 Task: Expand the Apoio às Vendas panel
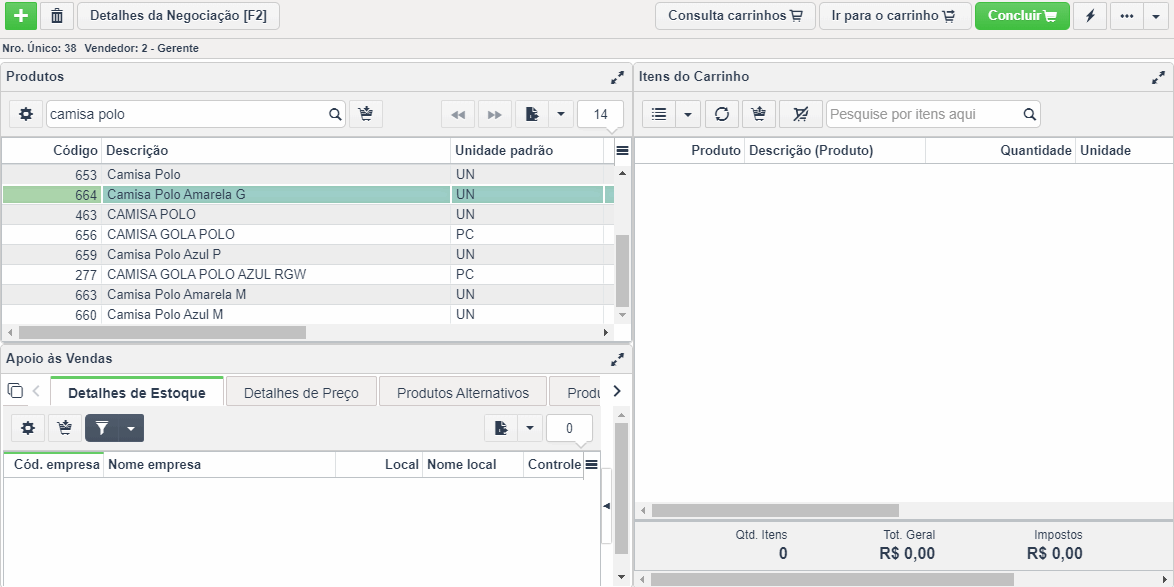pos(617,359)
